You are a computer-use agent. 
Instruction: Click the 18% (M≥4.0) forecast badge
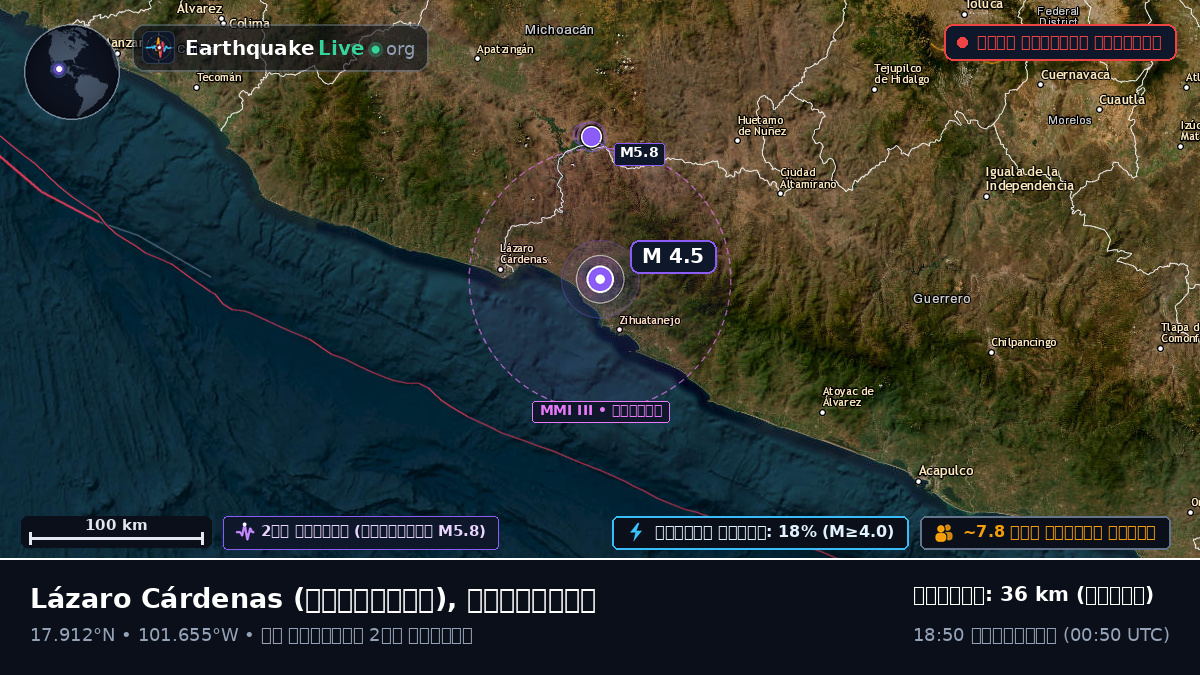(x=760, y=532)
